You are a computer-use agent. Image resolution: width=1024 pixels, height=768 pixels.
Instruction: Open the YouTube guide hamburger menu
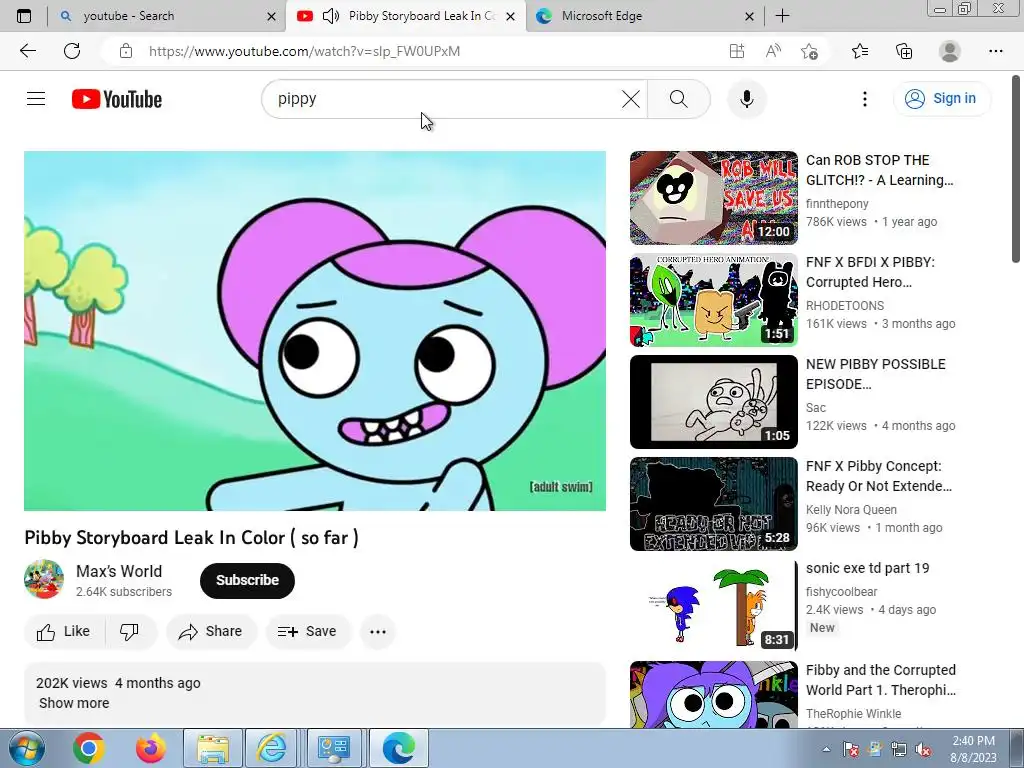[x=36, y=99]
